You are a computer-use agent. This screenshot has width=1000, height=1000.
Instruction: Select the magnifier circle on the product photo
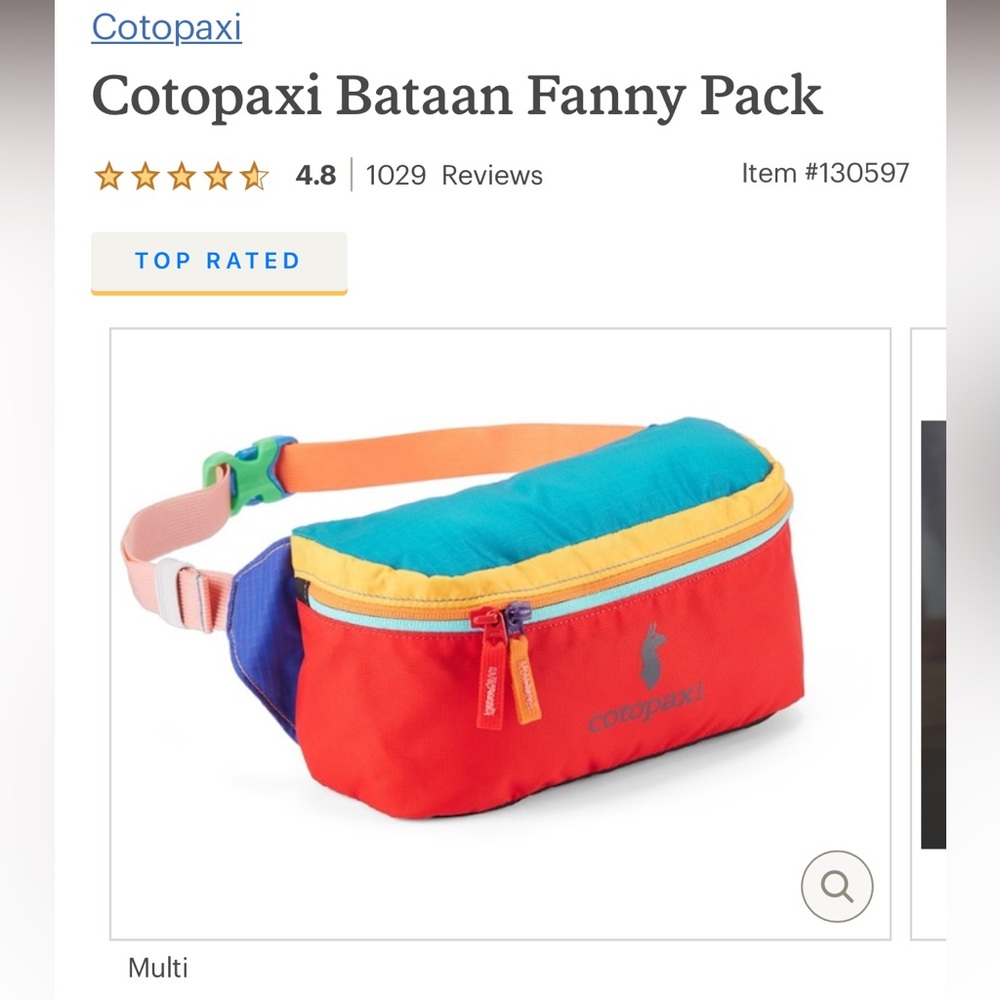click(x=836, y=886)
